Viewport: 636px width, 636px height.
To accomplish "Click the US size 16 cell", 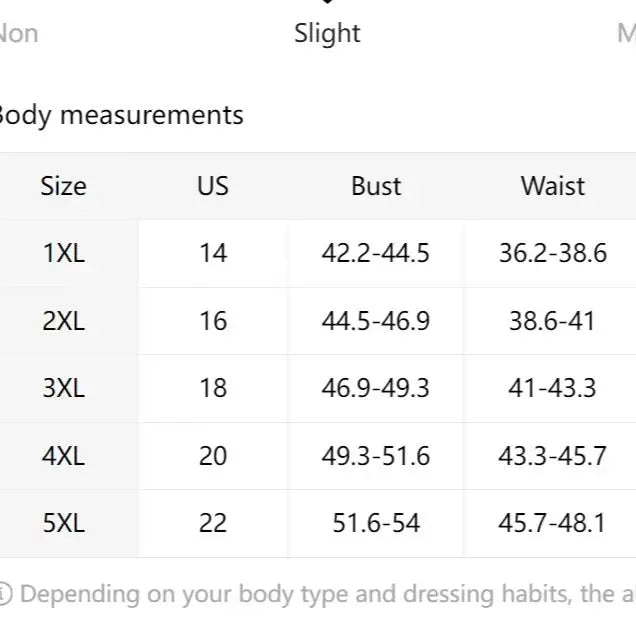I will point(213,321).
